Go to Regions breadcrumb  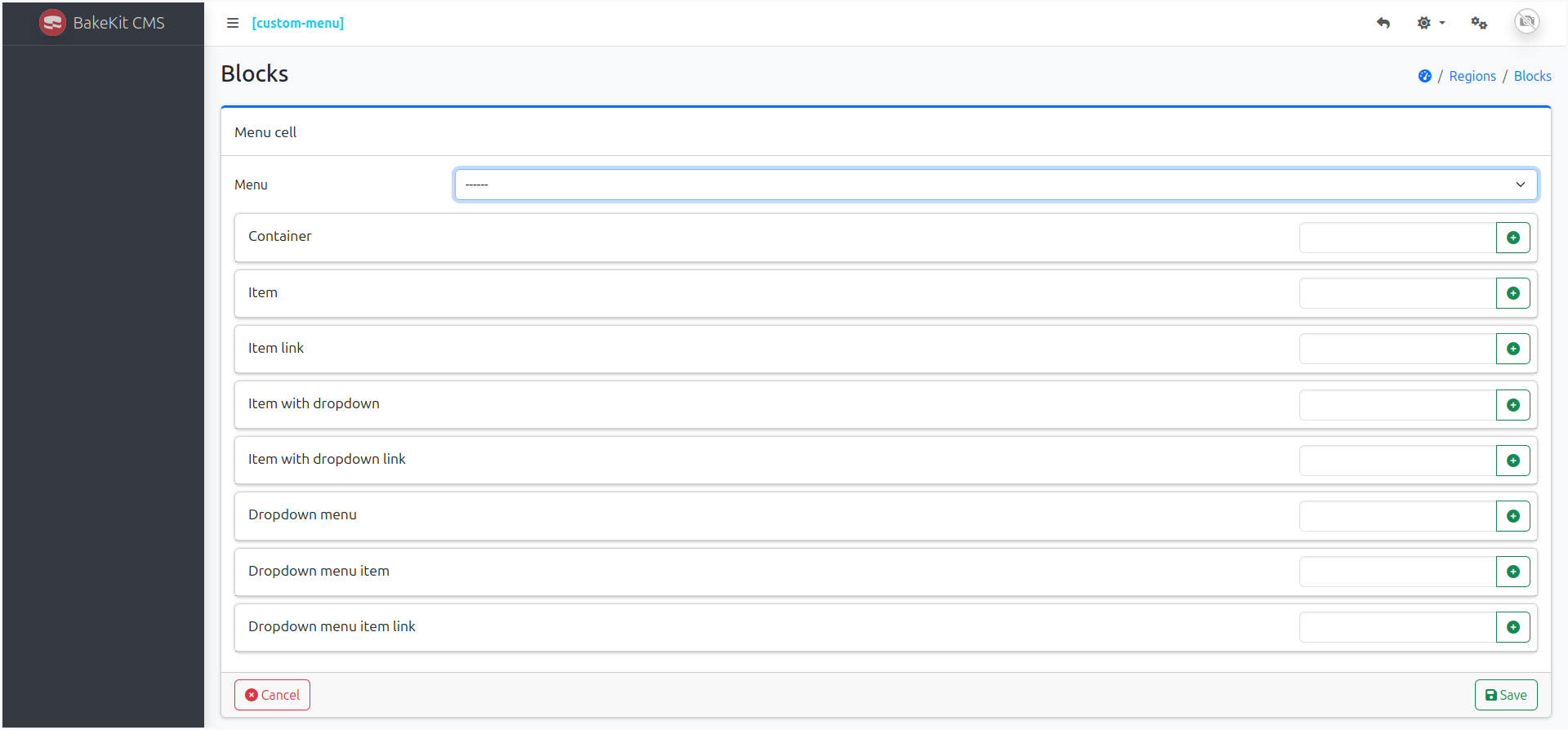tap(1472, 76)
